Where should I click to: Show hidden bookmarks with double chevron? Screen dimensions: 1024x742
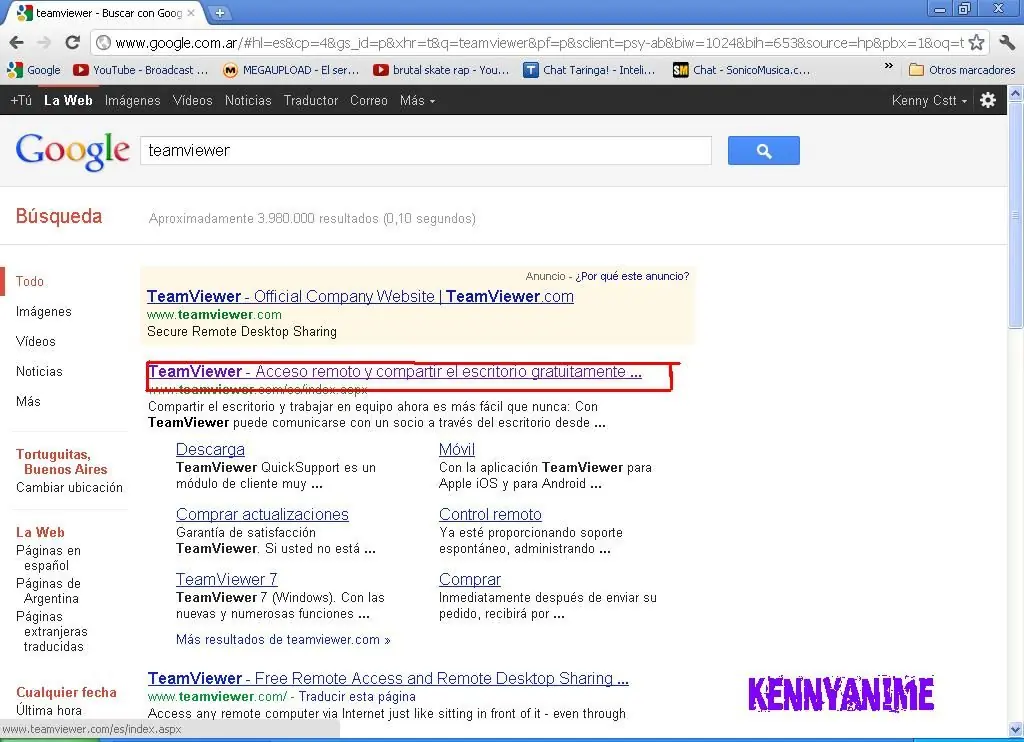[888, 66]
